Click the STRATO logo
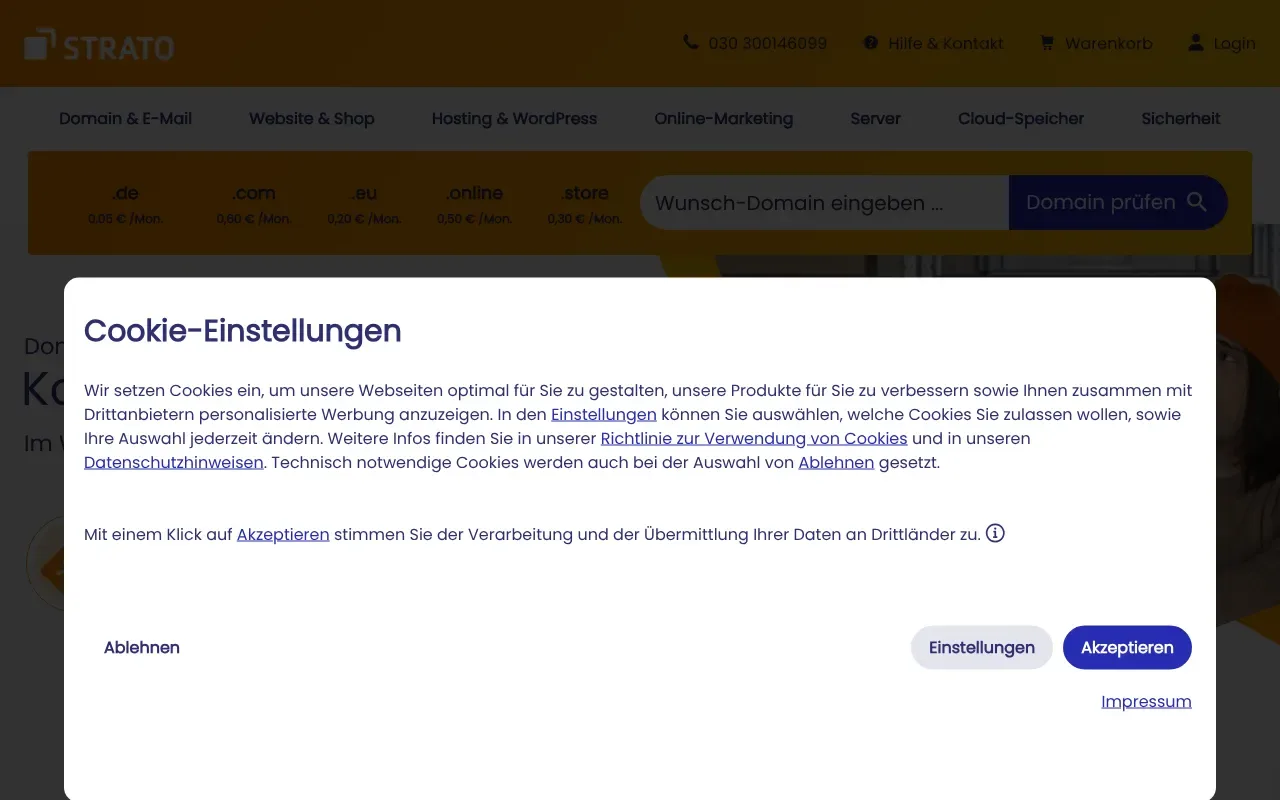The height and width of the screenshot is (800, 1280). (x=99, y=45)
